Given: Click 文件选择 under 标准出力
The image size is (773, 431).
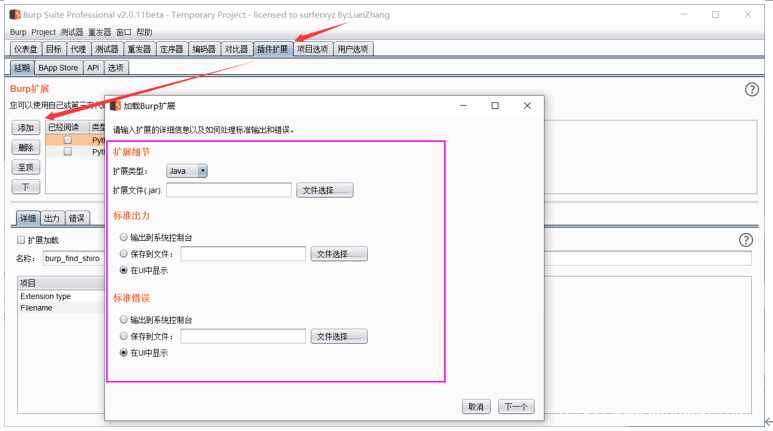Looking at the screenshot, I should 339,254.
